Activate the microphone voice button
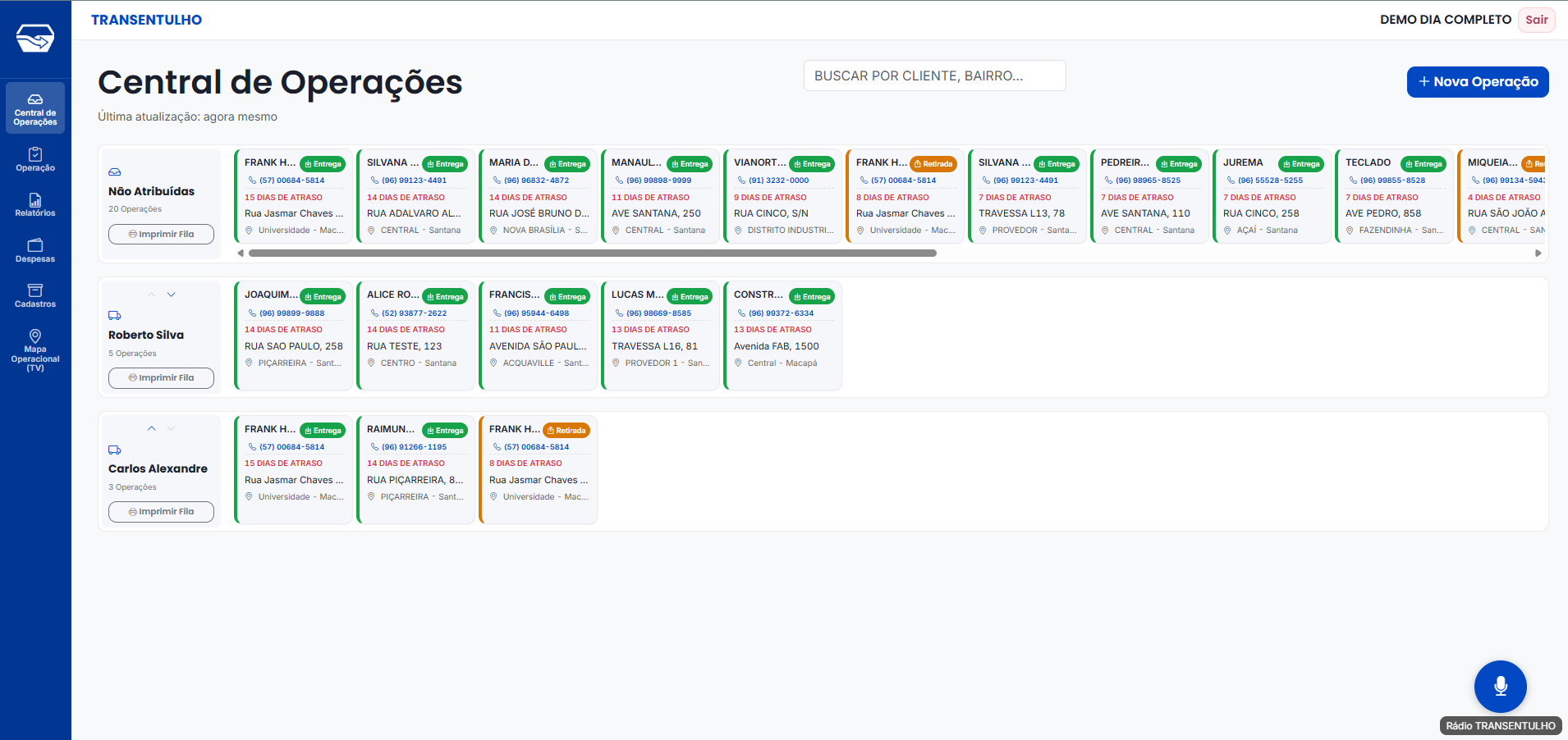Screen dimensions: 1568x740 point(1500,687)
